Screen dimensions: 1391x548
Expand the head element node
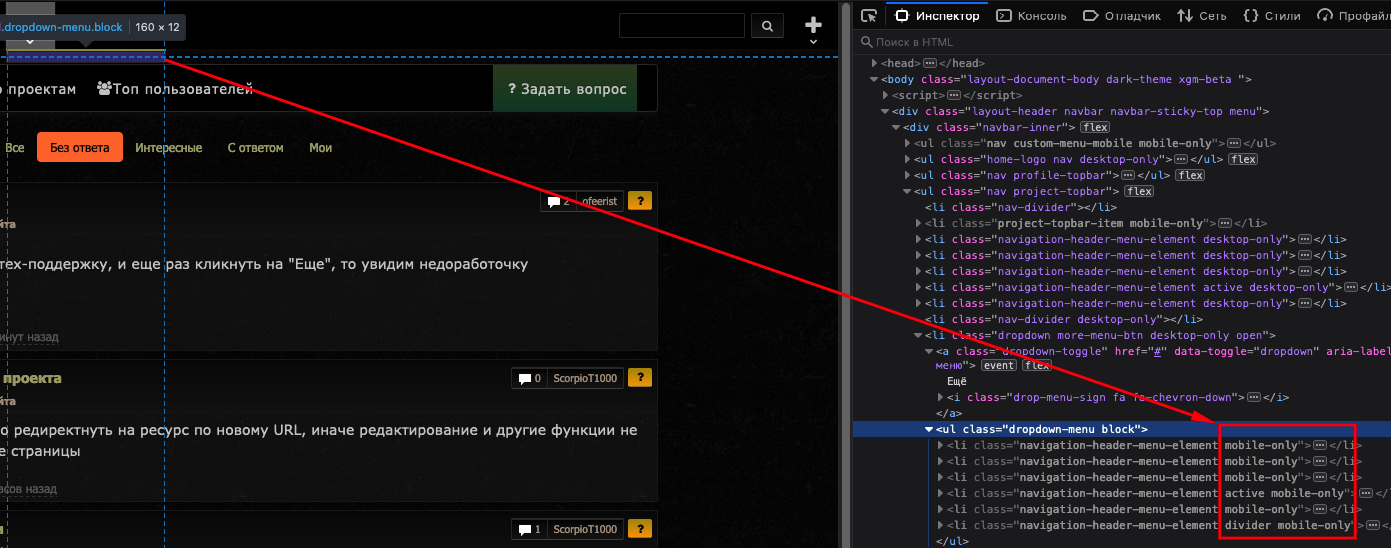874,63
